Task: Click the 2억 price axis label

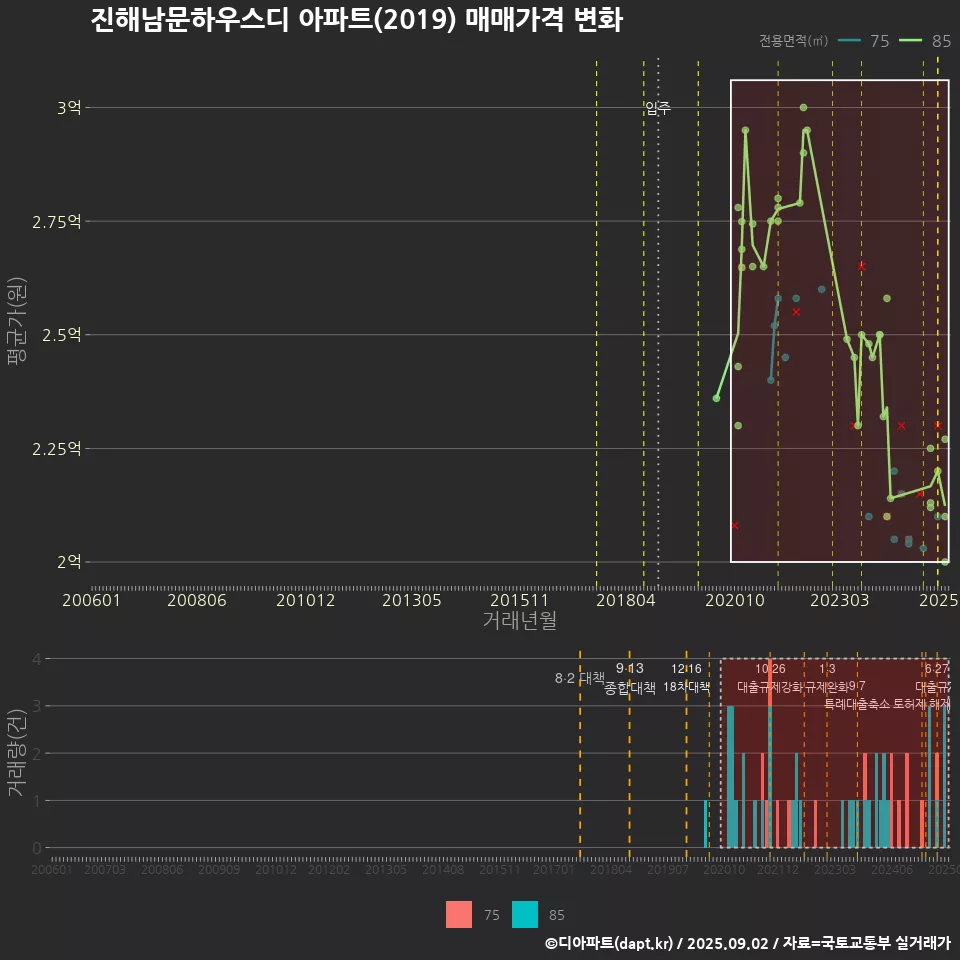Action: (x=69, y=562)
